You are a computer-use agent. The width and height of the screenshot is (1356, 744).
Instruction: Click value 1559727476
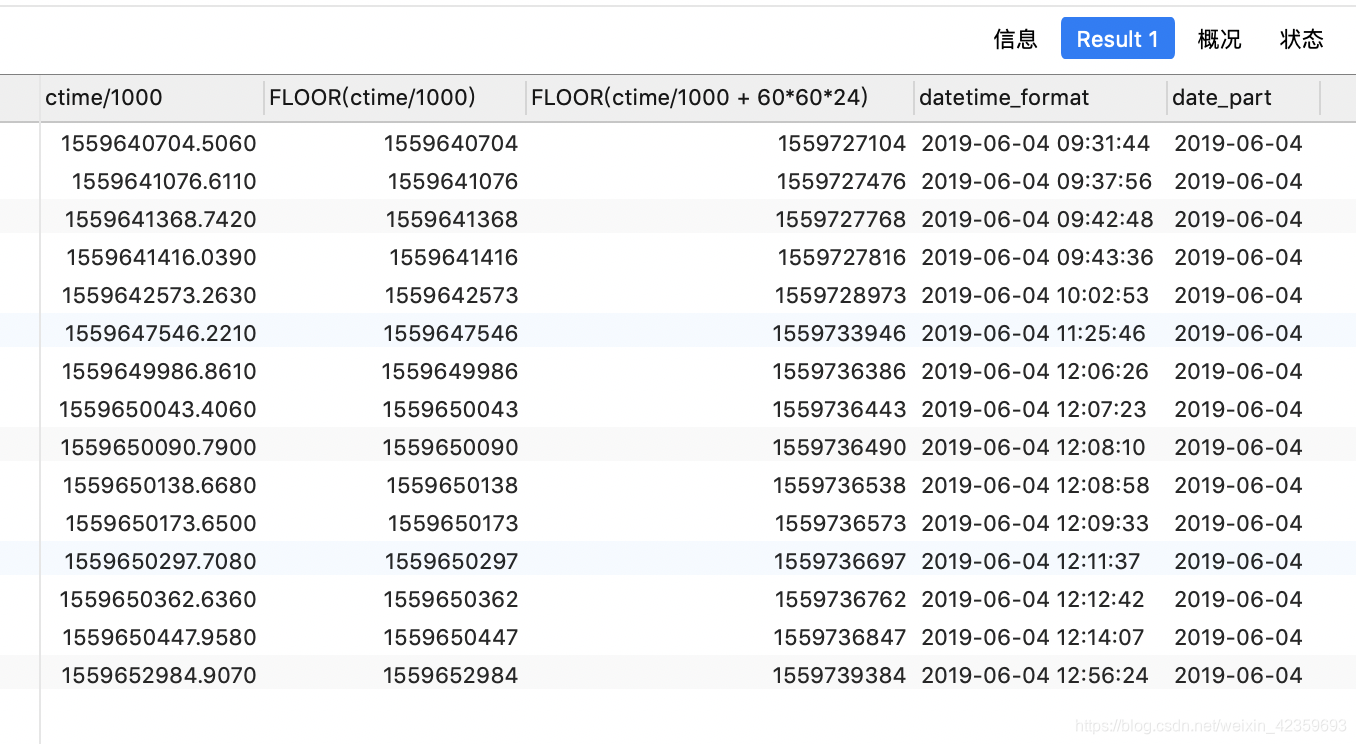841,181
